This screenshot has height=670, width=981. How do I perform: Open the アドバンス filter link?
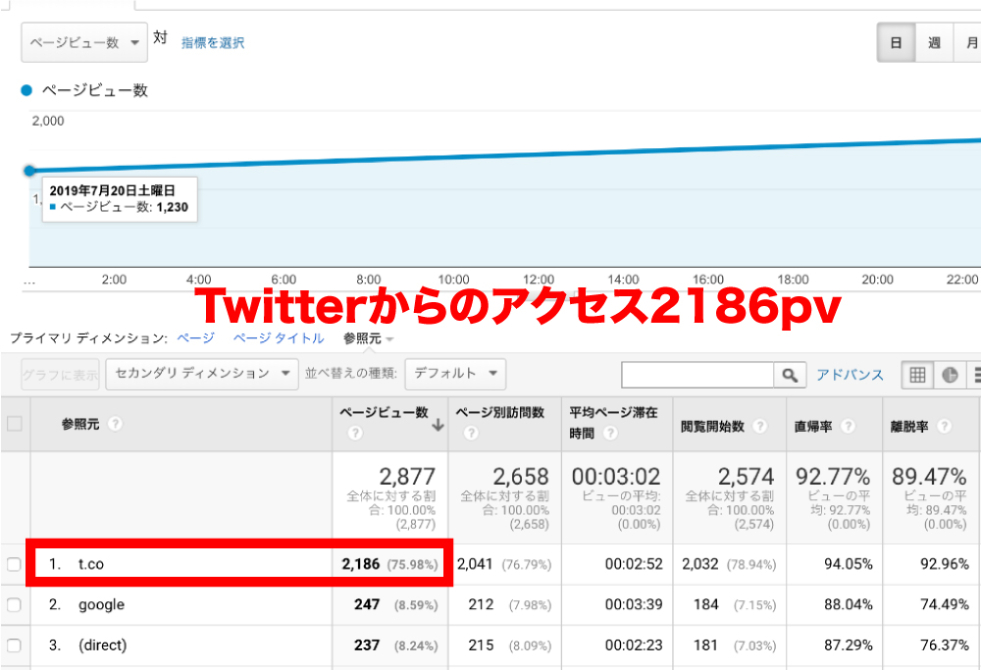(x=850, y=375)
